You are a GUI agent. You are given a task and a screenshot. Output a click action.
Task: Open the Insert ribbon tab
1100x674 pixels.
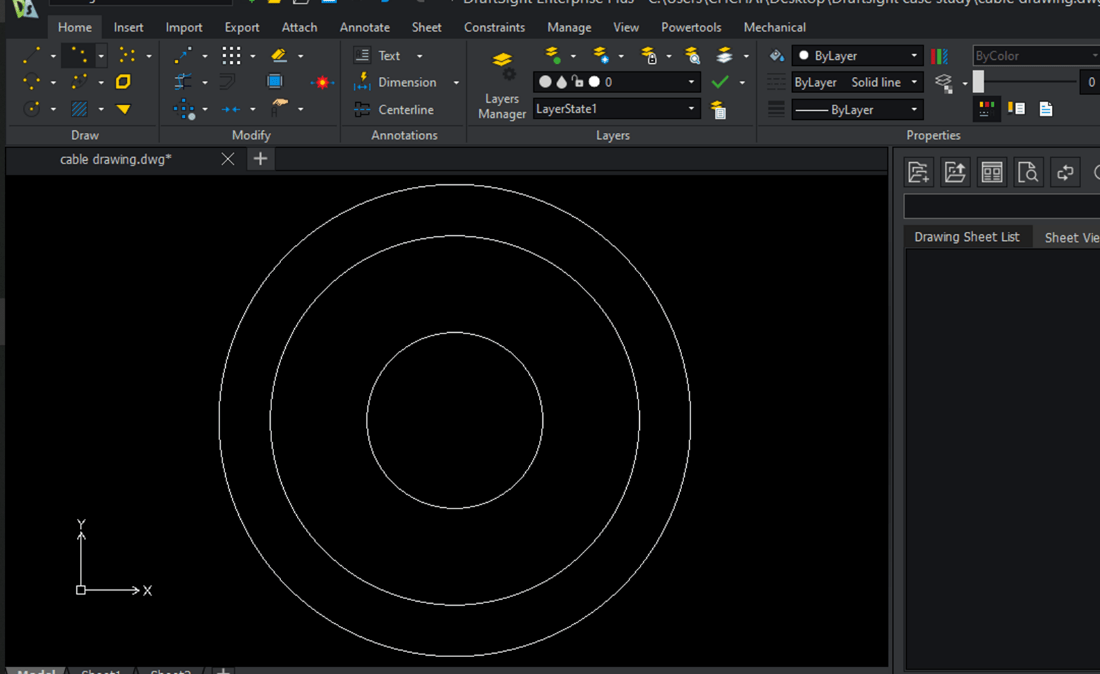[x=128, y=27]
